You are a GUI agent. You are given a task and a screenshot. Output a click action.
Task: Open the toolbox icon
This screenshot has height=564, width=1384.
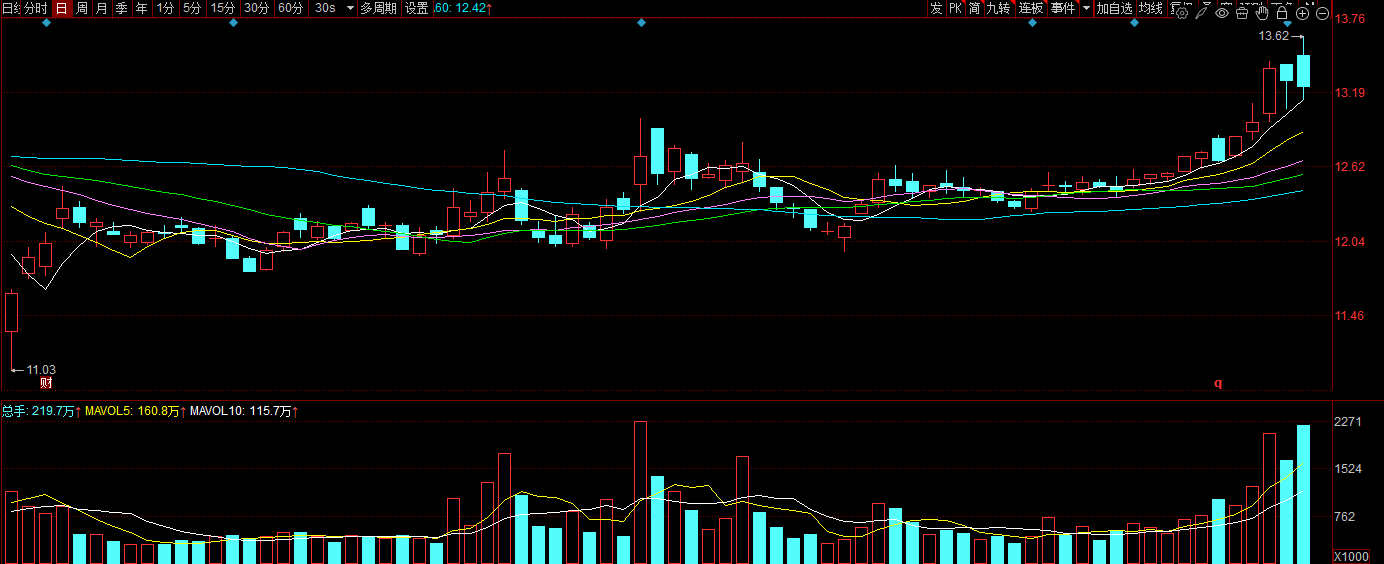1242,13
